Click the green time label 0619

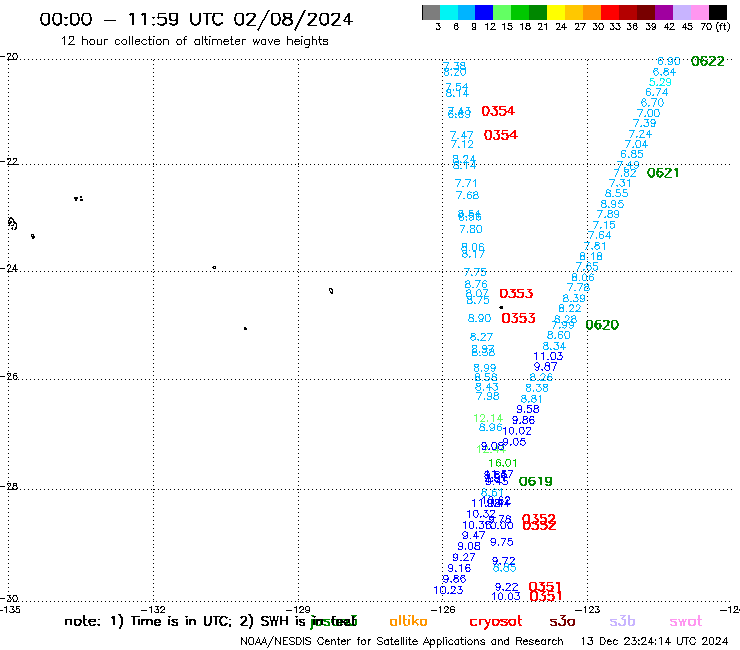click(535, 481)
